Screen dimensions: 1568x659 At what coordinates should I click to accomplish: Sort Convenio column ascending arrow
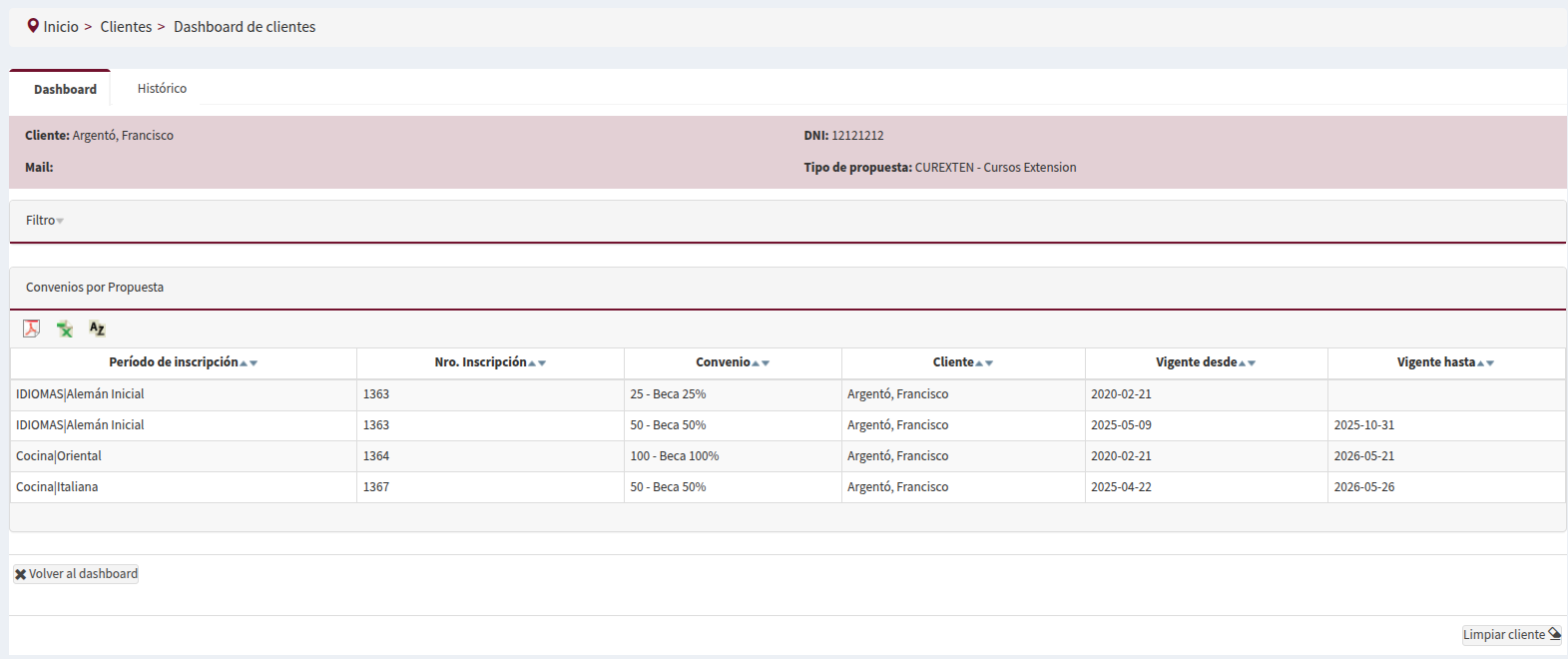coord(756,363)
